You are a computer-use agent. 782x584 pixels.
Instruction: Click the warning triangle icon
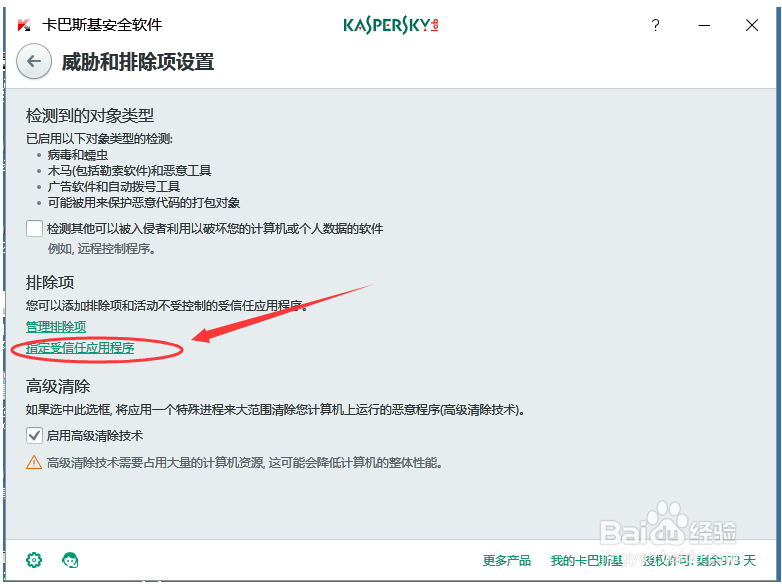(x=34, y=462)
